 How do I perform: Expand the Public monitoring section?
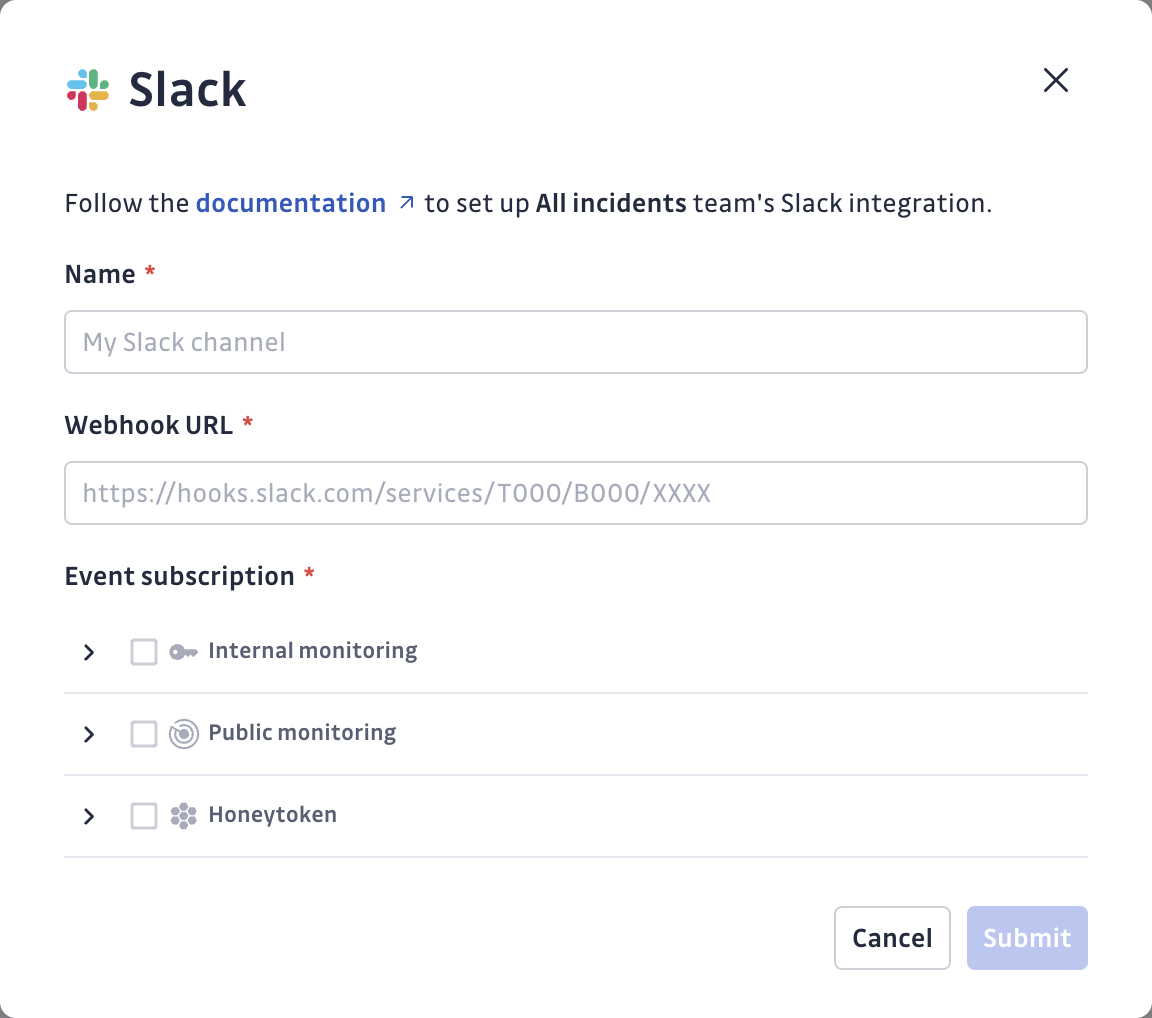[89, 734]
